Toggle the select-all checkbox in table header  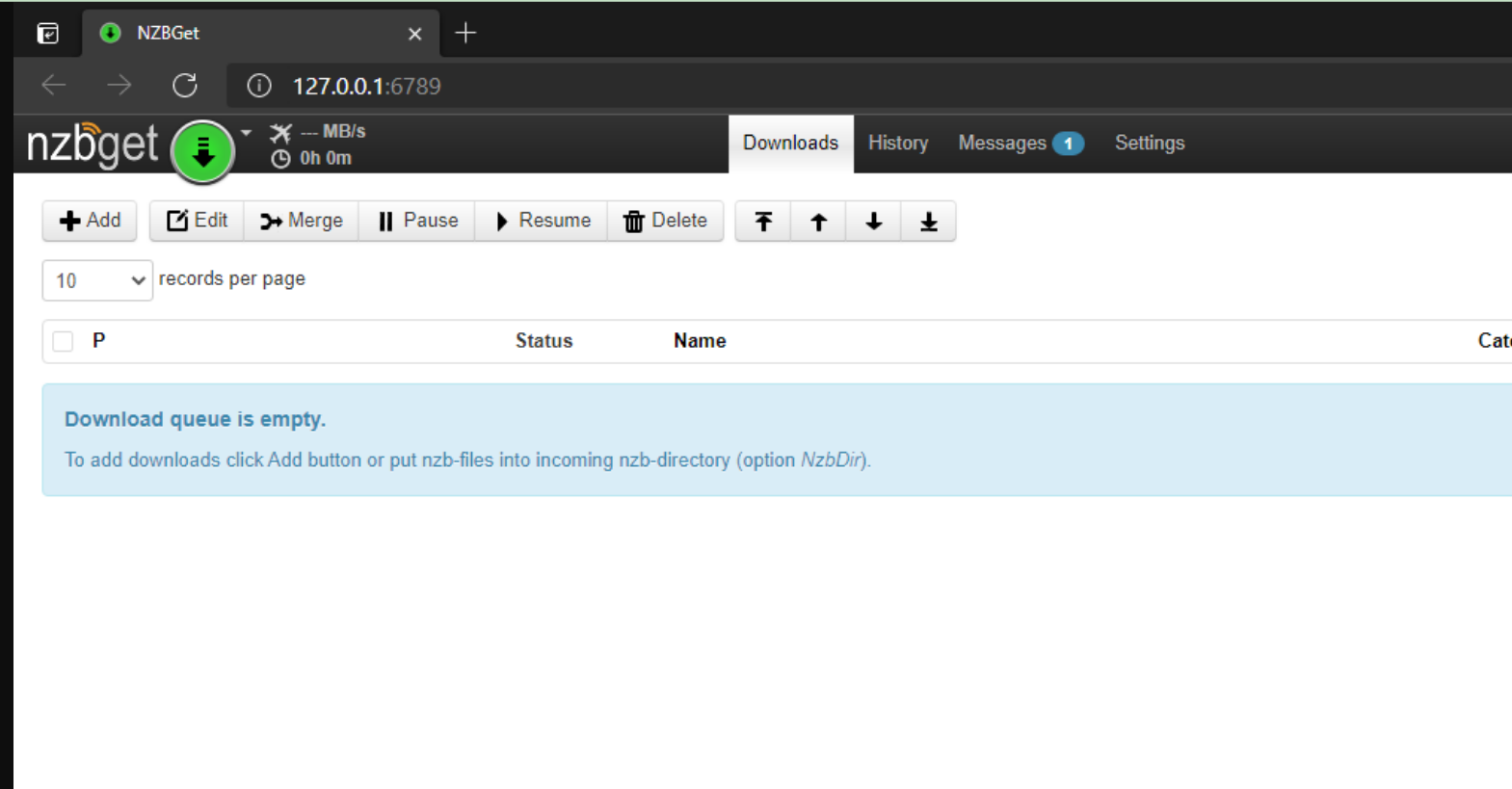tap(64, 341)
